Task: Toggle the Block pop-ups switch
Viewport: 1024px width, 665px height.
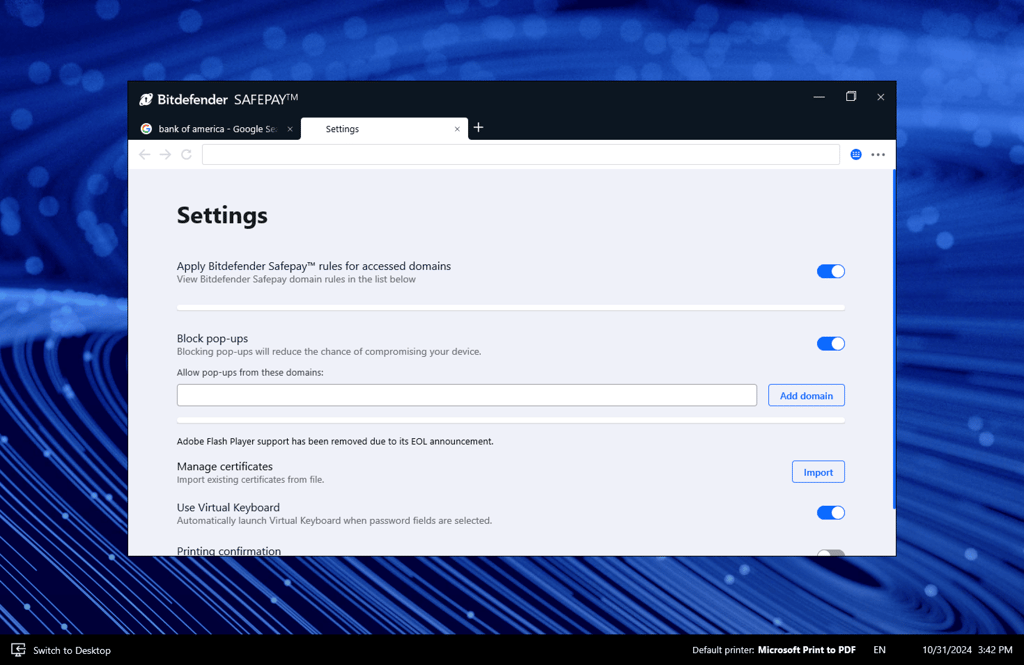Action: pyautogui.click(x=831, y=344)
